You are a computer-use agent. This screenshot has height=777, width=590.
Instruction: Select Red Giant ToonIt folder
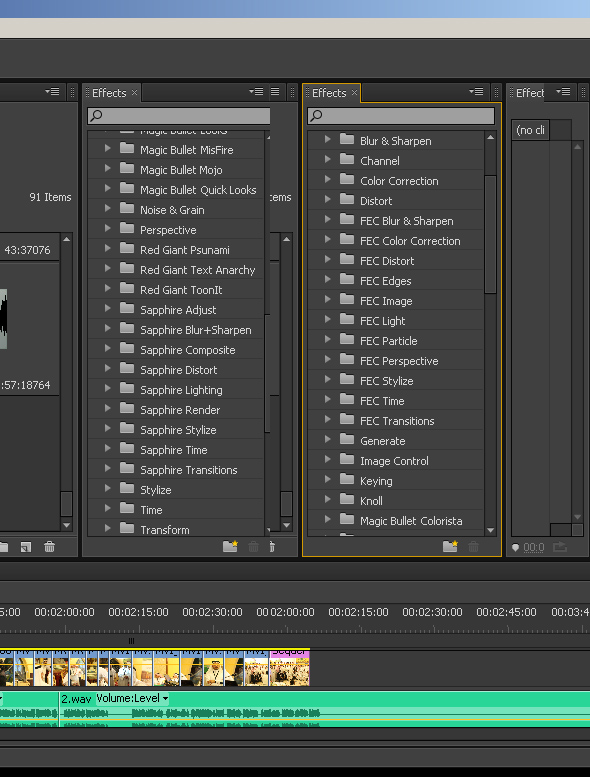pos(181,290)
